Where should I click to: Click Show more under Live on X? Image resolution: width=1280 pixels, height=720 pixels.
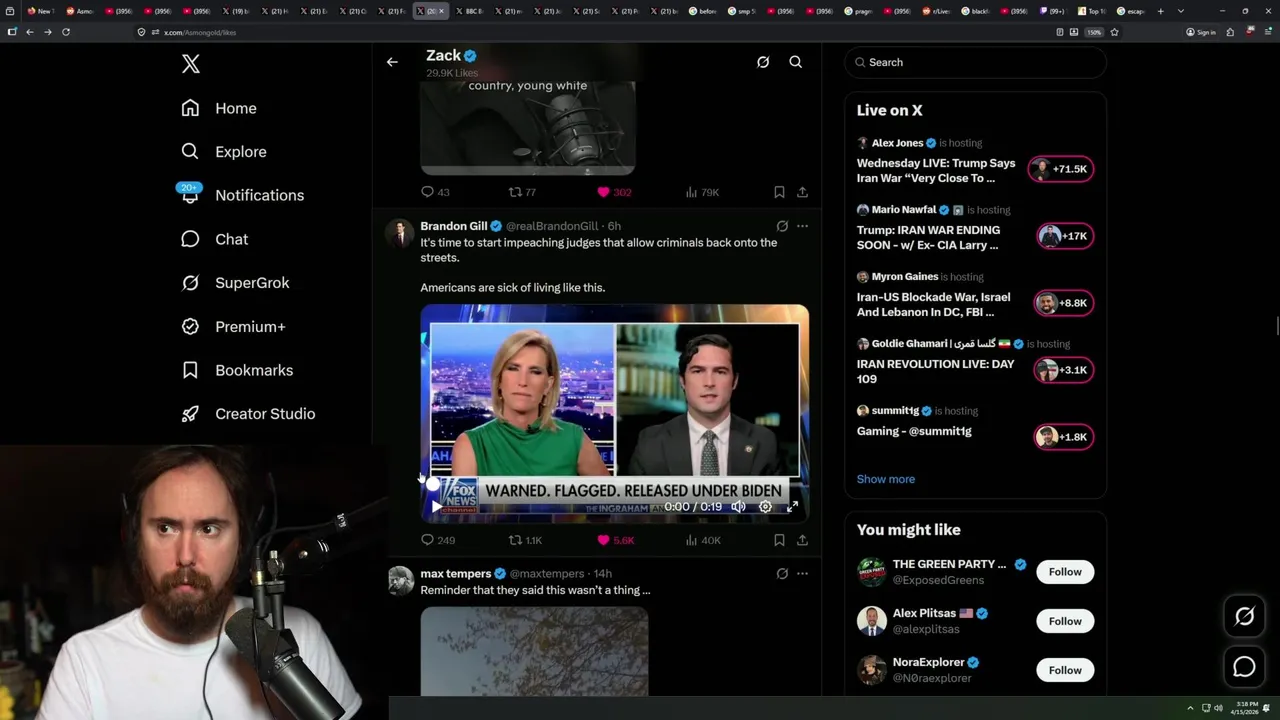click(x=885, y=479)
